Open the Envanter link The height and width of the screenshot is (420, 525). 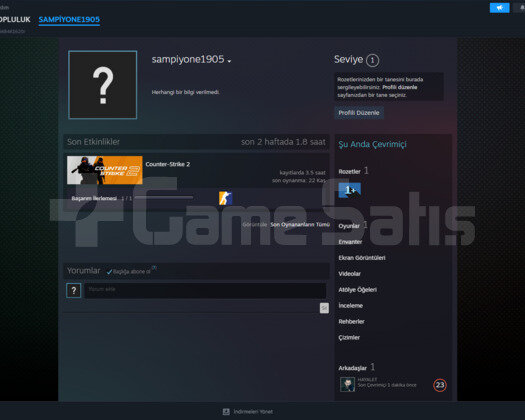(x=350, y=242)
